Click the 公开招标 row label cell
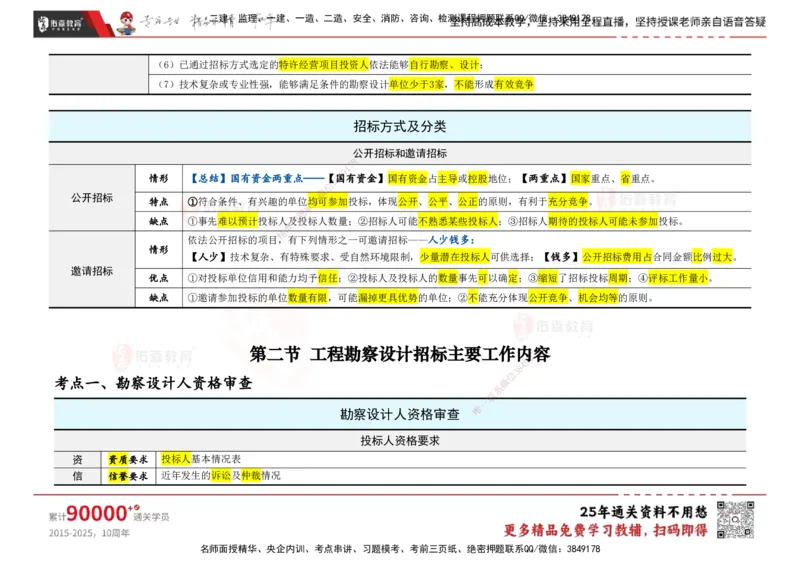 pyautogui.click(x=92, y=198)
